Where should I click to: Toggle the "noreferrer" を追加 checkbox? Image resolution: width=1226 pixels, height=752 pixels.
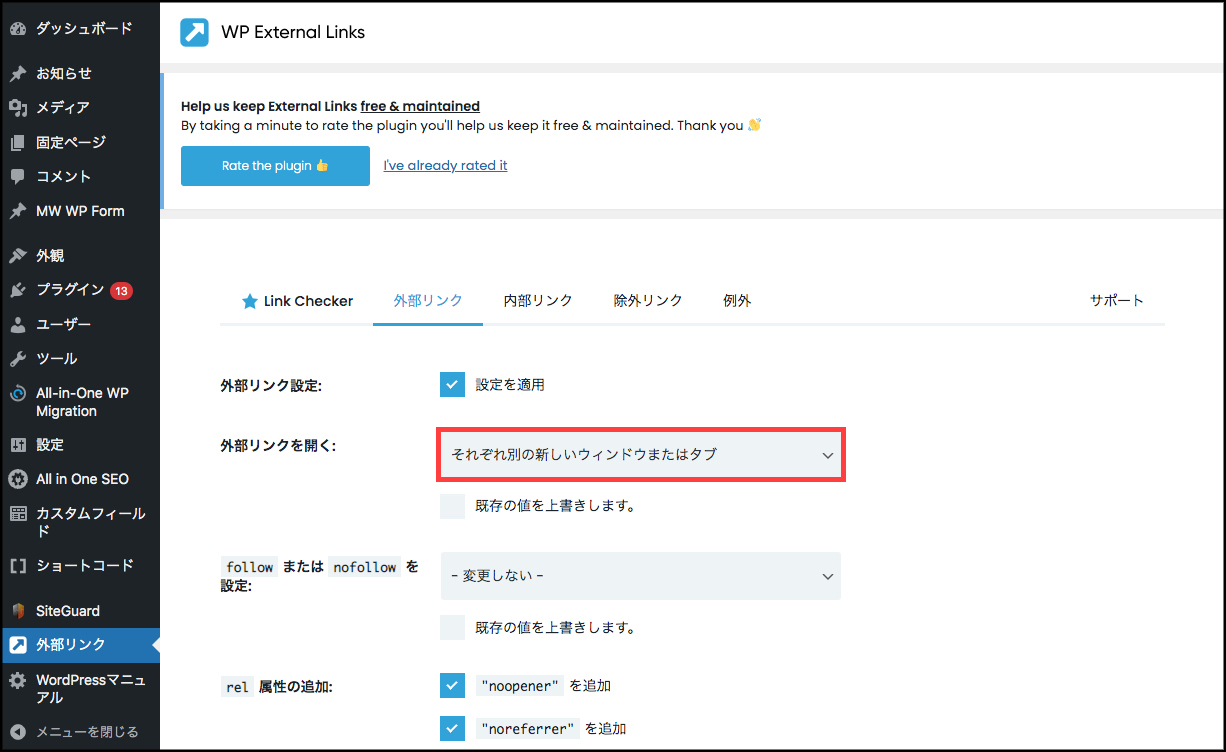(x=452, y=728)
